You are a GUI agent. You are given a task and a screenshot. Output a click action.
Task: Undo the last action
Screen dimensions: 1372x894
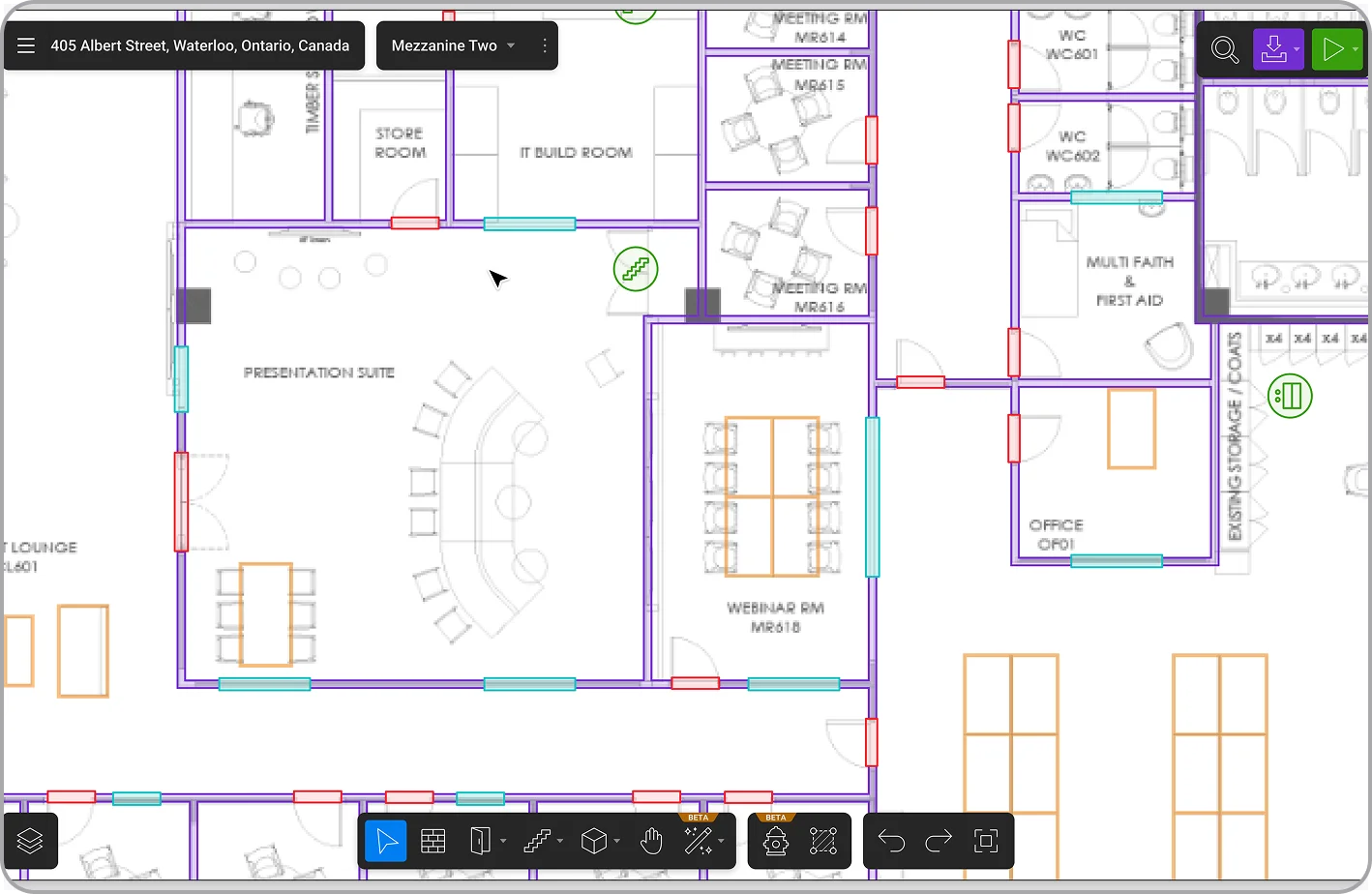[x=891, y=842]
